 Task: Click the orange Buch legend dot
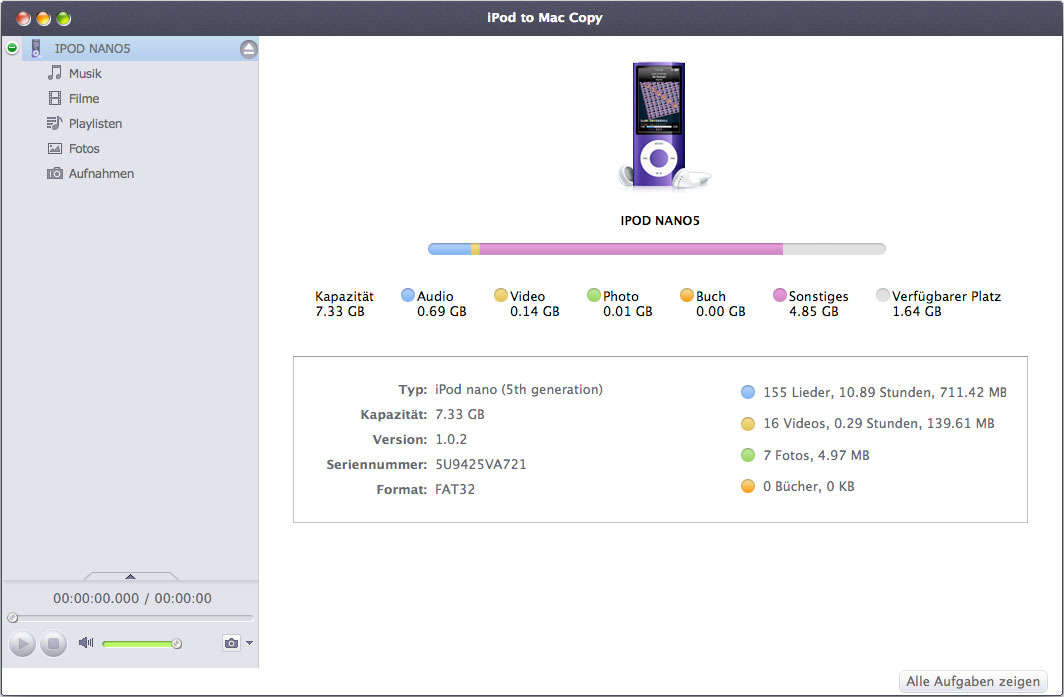pyautogui.click(x=687, y=295)
